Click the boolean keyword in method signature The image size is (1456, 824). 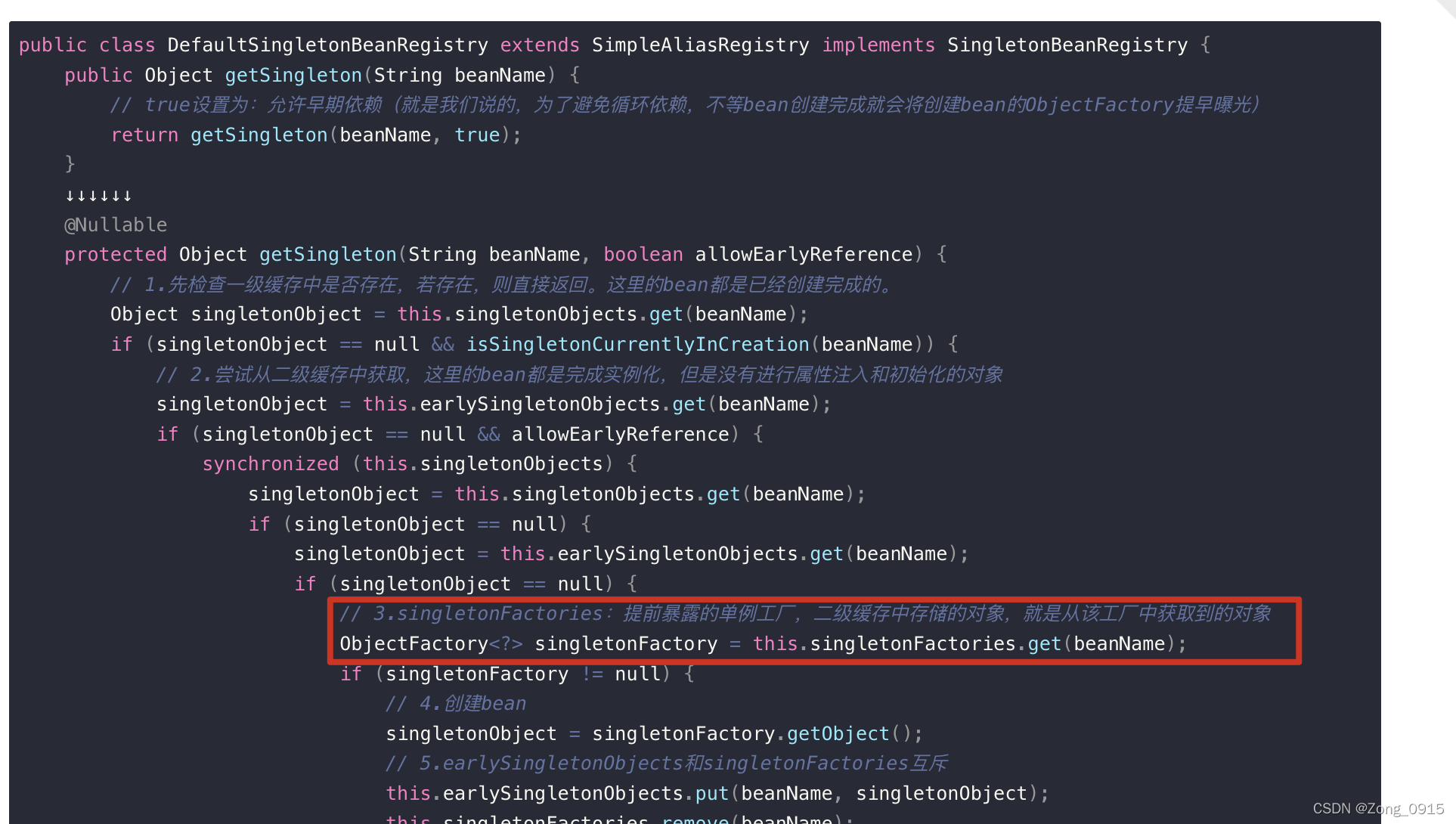pos(643,255)
